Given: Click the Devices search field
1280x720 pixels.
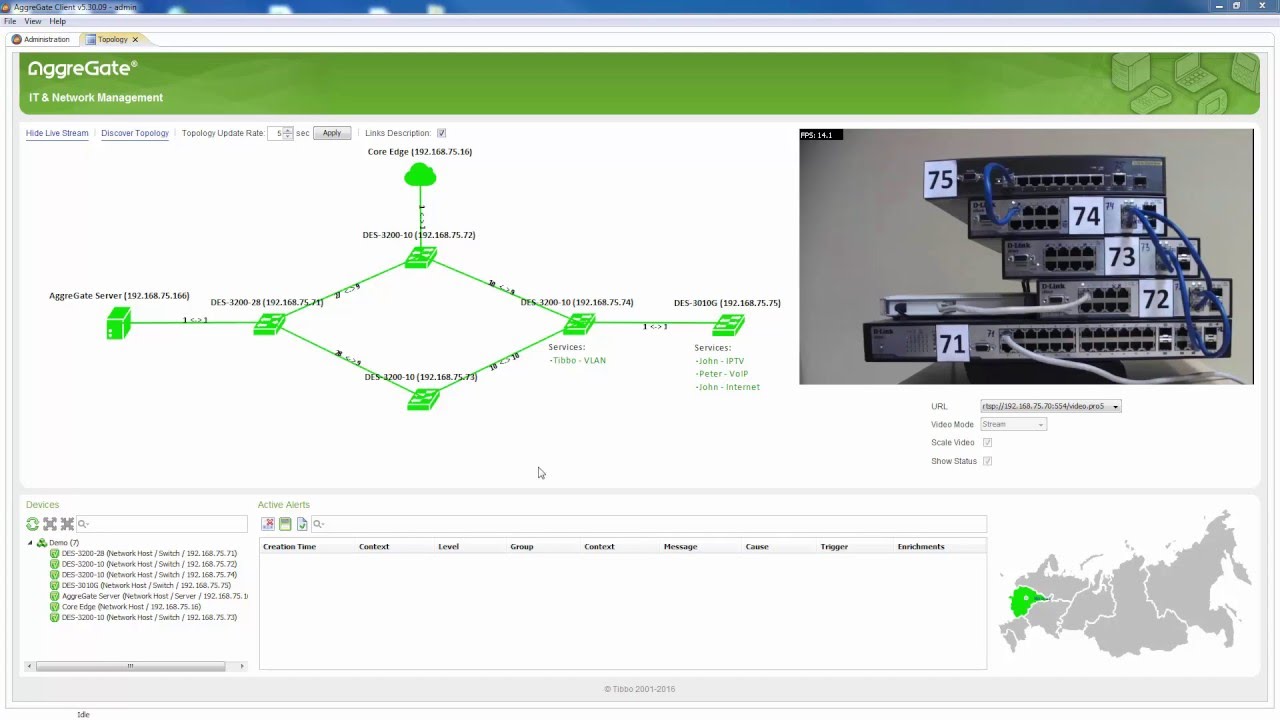Looking at the screenshot, I should 162,524.
